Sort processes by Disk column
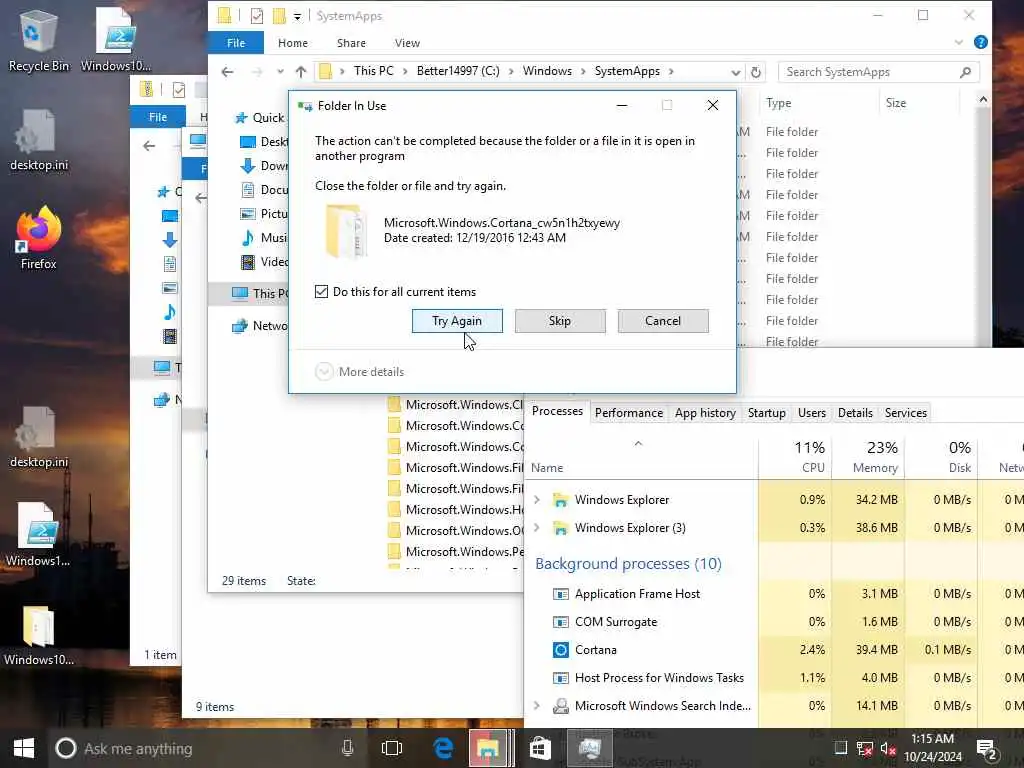This screenshot has width=1024, height=768. pos(941,457)
